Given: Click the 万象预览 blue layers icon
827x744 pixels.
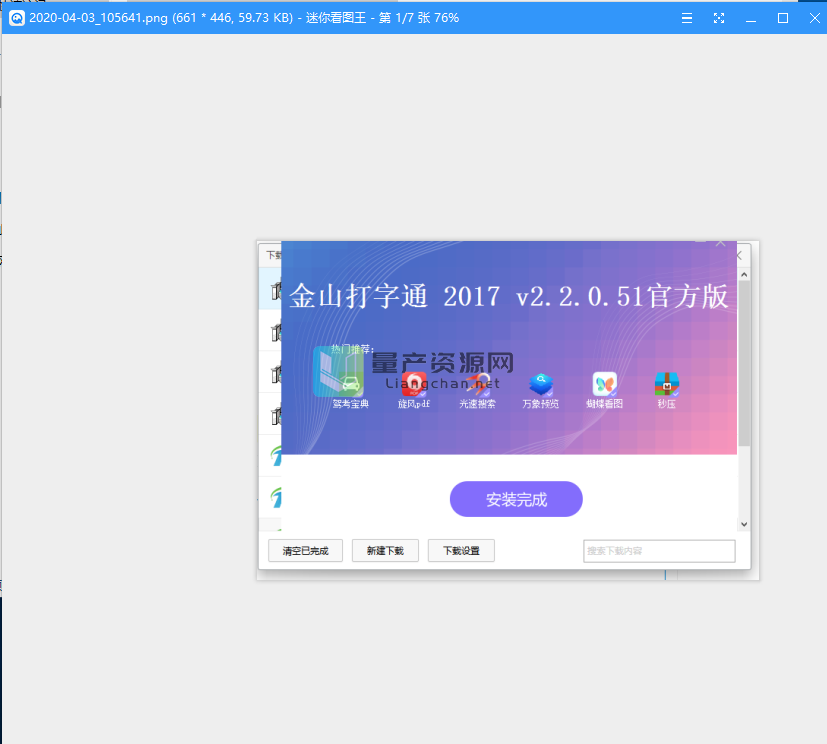Looking at the screenshot, I should pyautogui.click(x=541, y=384).
